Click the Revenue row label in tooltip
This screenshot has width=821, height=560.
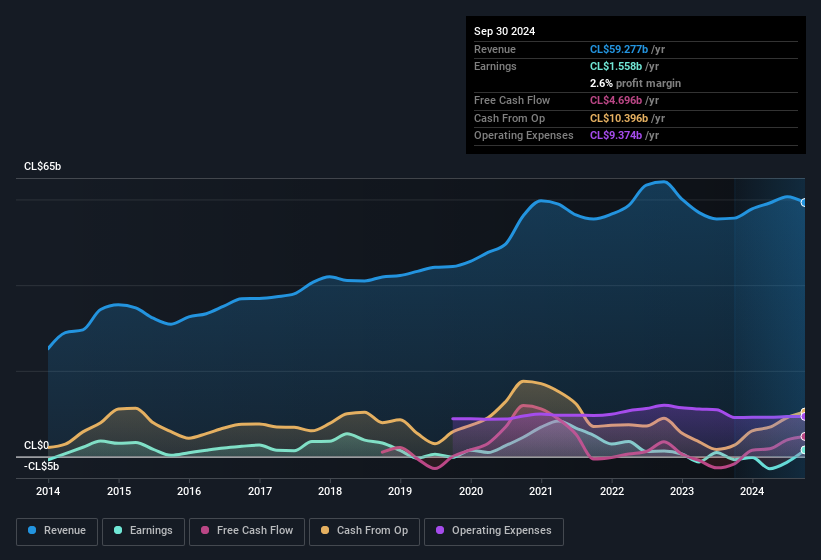point(495,49)
